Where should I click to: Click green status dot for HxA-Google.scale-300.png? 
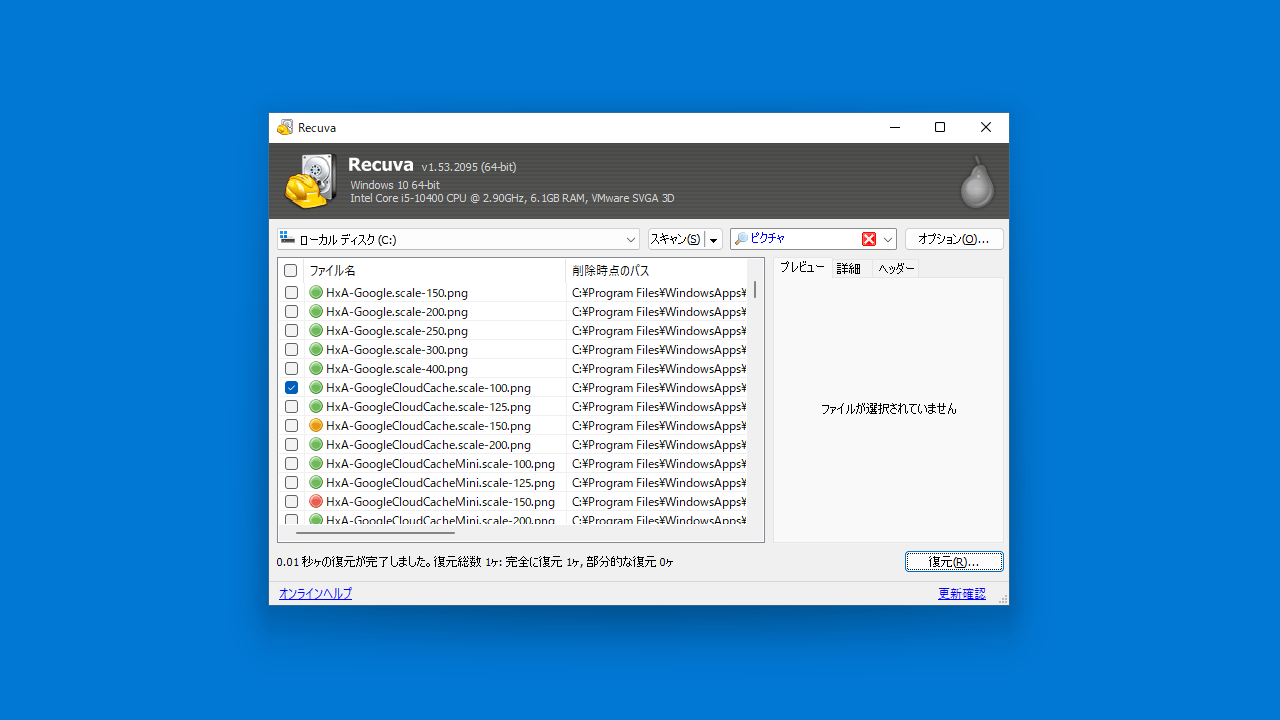tap(316, 350)
